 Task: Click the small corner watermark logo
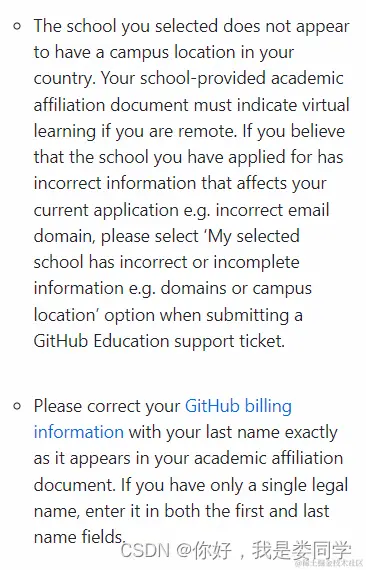click(x=329, y=564)
